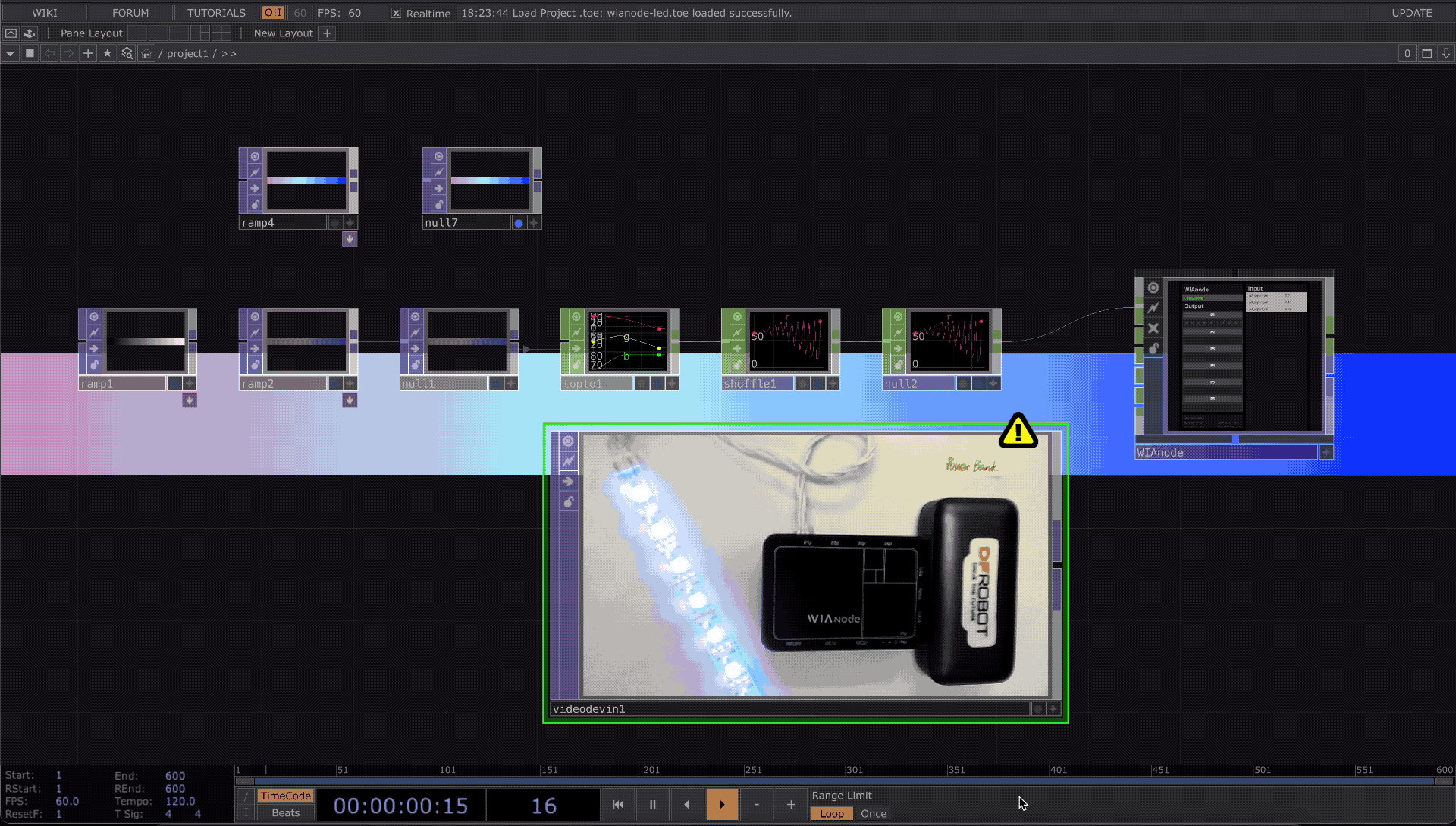Go to home network icon

[x=146, y=53]
